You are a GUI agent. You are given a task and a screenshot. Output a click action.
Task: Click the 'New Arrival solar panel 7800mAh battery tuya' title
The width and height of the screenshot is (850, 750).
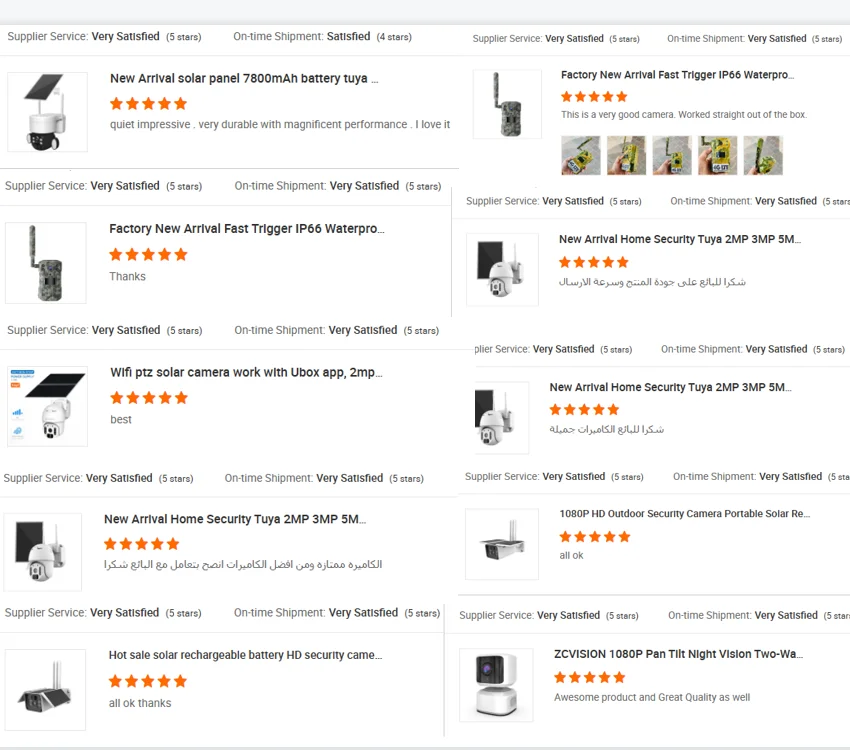pos(244,79)
